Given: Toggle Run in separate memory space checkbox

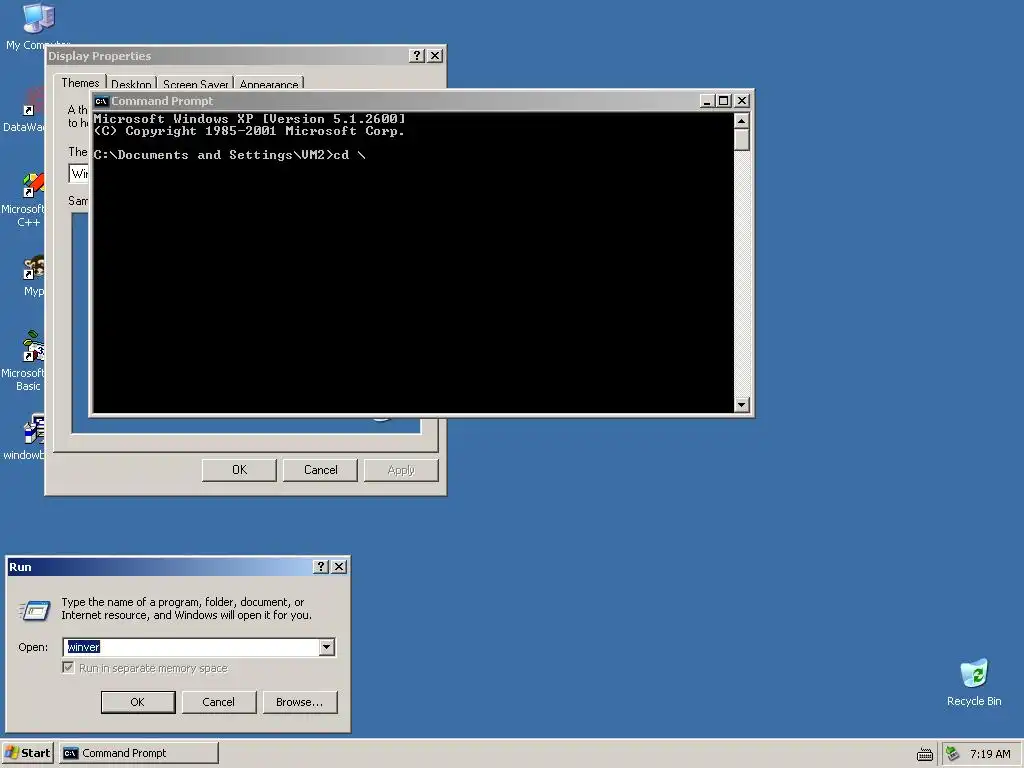Looking at the screenshot, I should 69,667.
